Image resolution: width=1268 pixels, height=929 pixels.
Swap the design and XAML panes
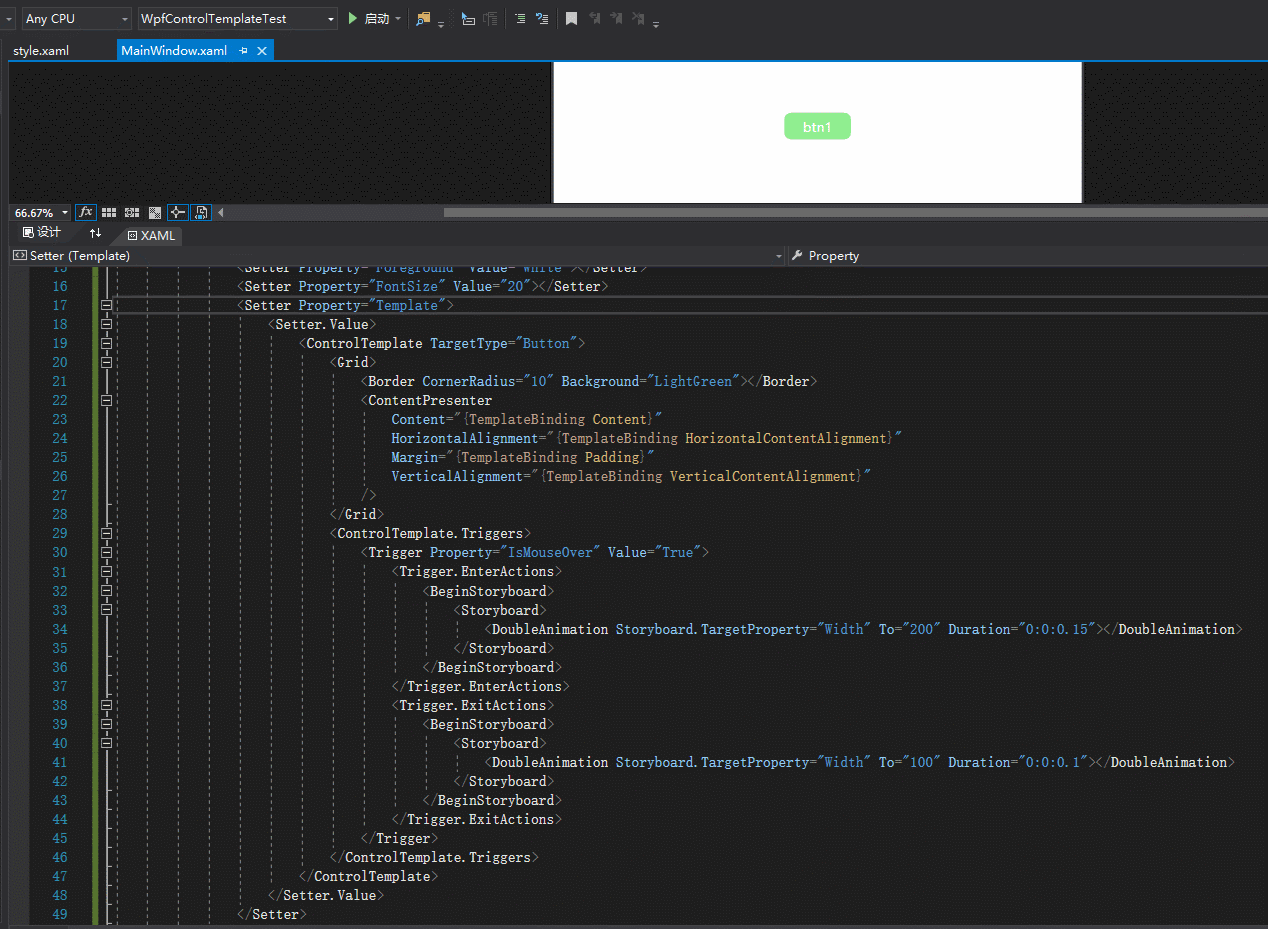[x=95, y=233]
